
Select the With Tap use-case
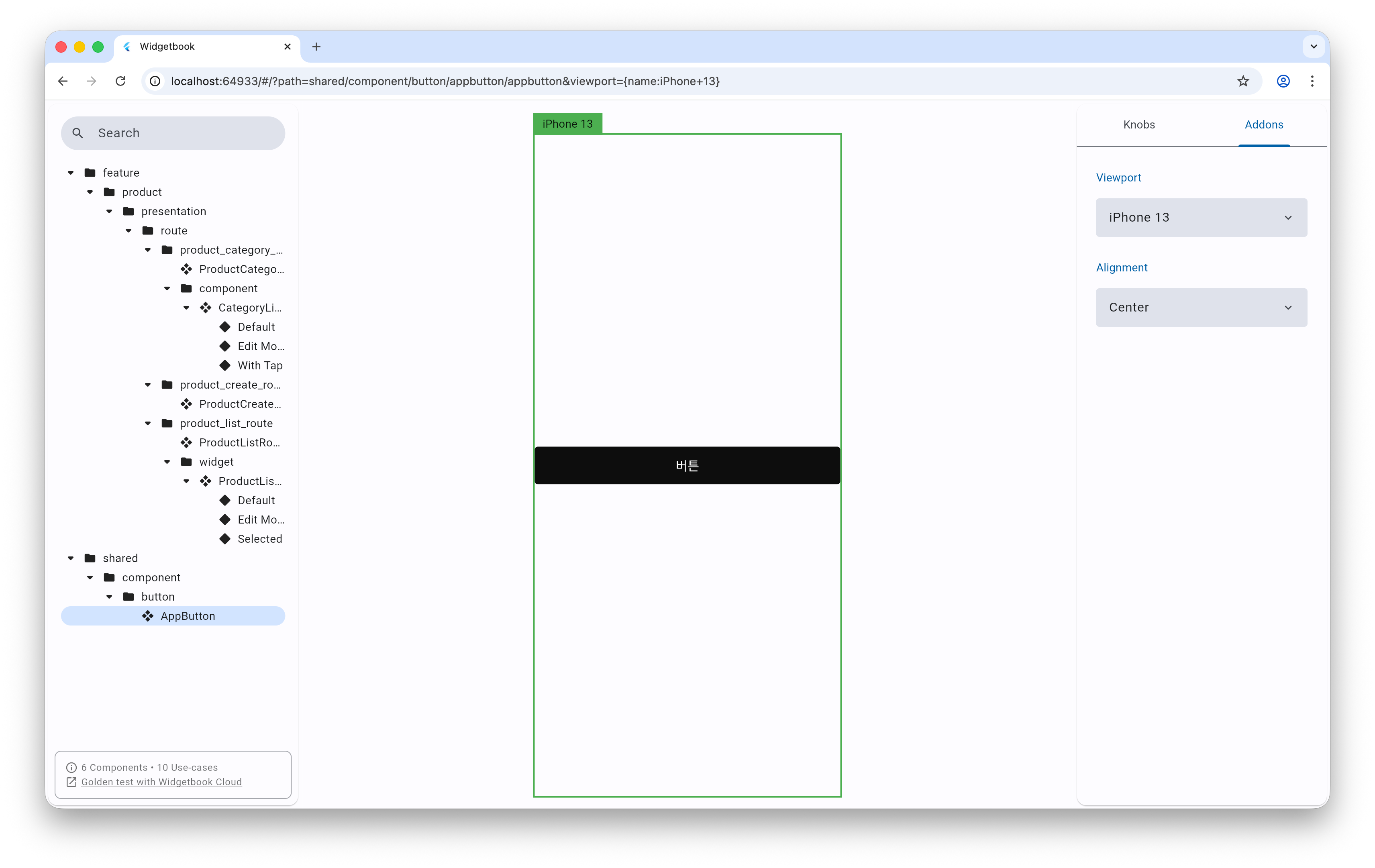click(x=260, y=365)
